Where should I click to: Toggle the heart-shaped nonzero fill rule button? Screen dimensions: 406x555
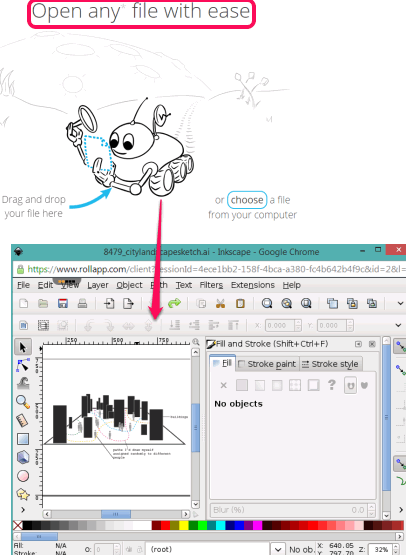tap(365, 385)
